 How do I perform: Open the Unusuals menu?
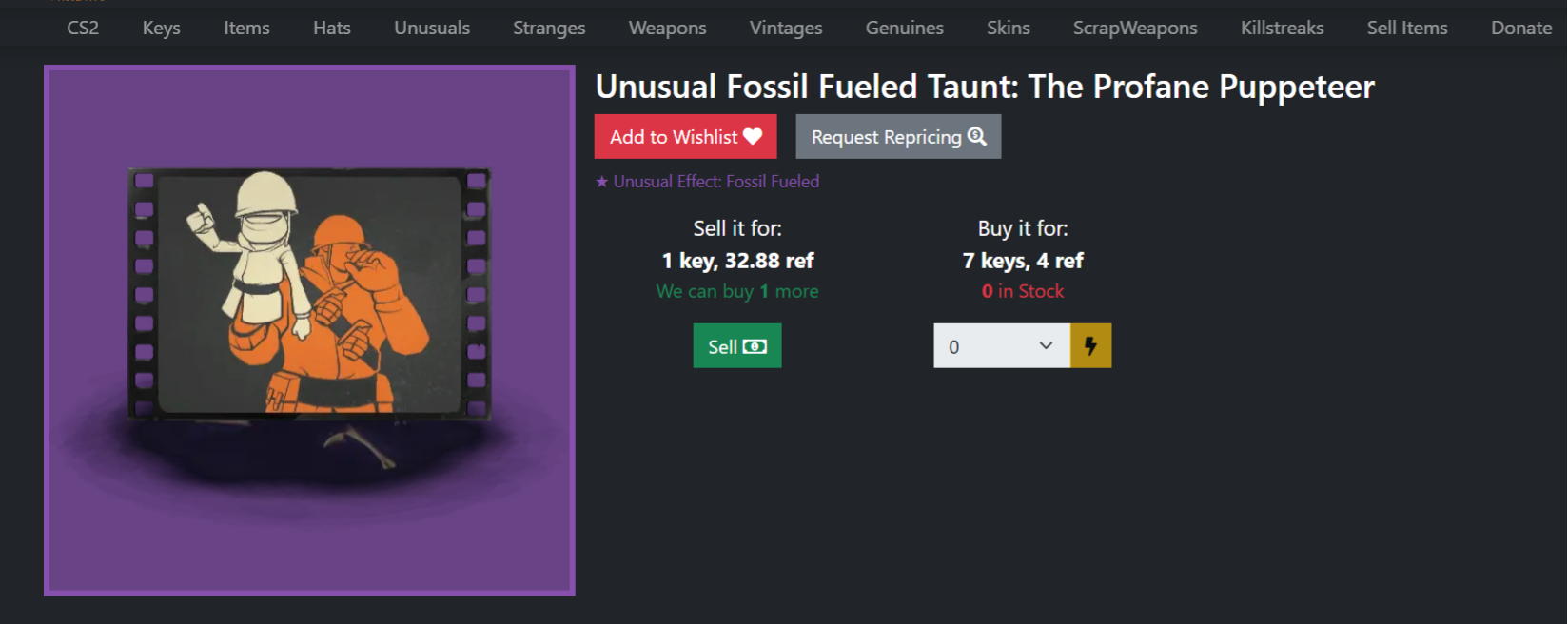(432, 28)
